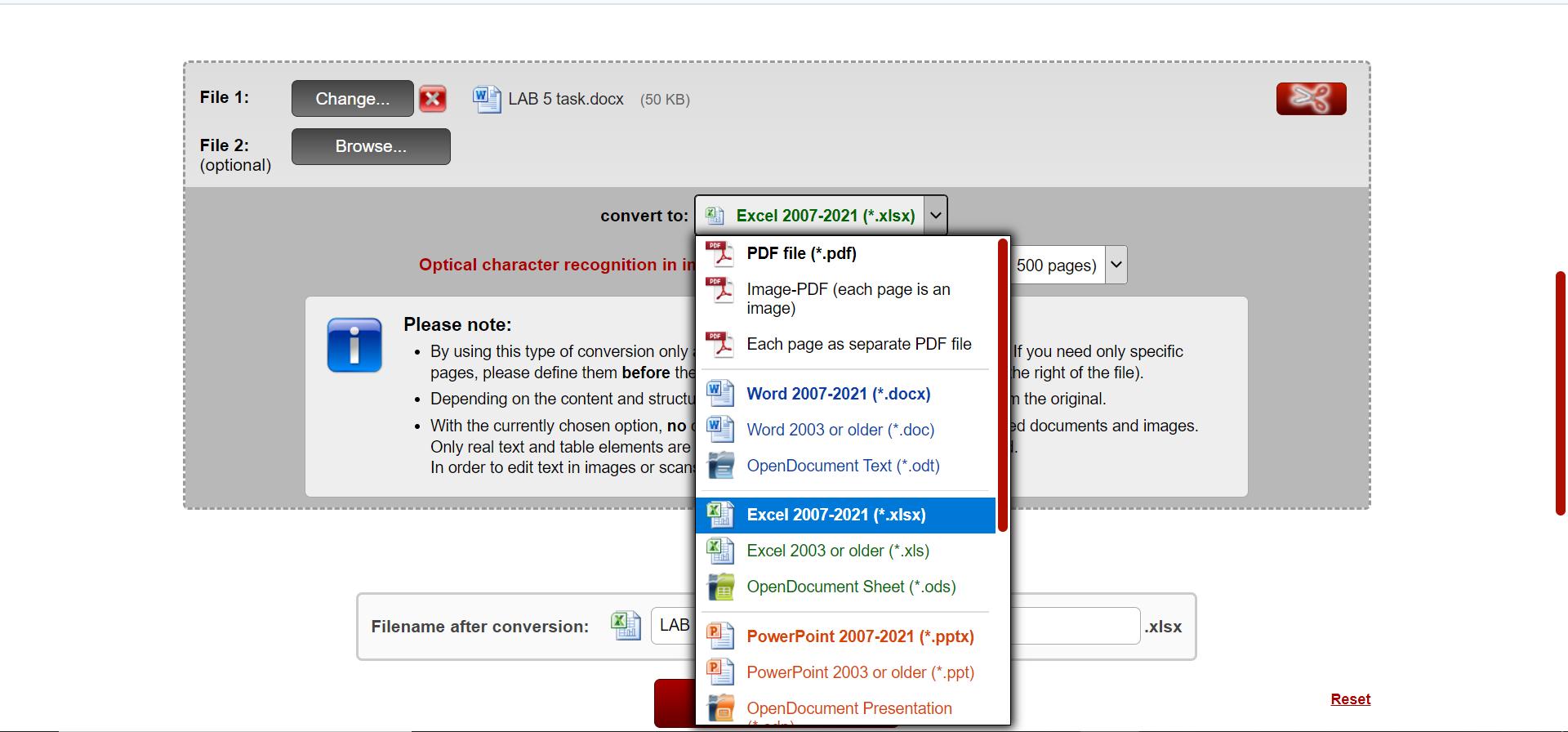Click the LAB 5 task.docx filename
This screenshot has width=1568, height=732.
(566, 99)
